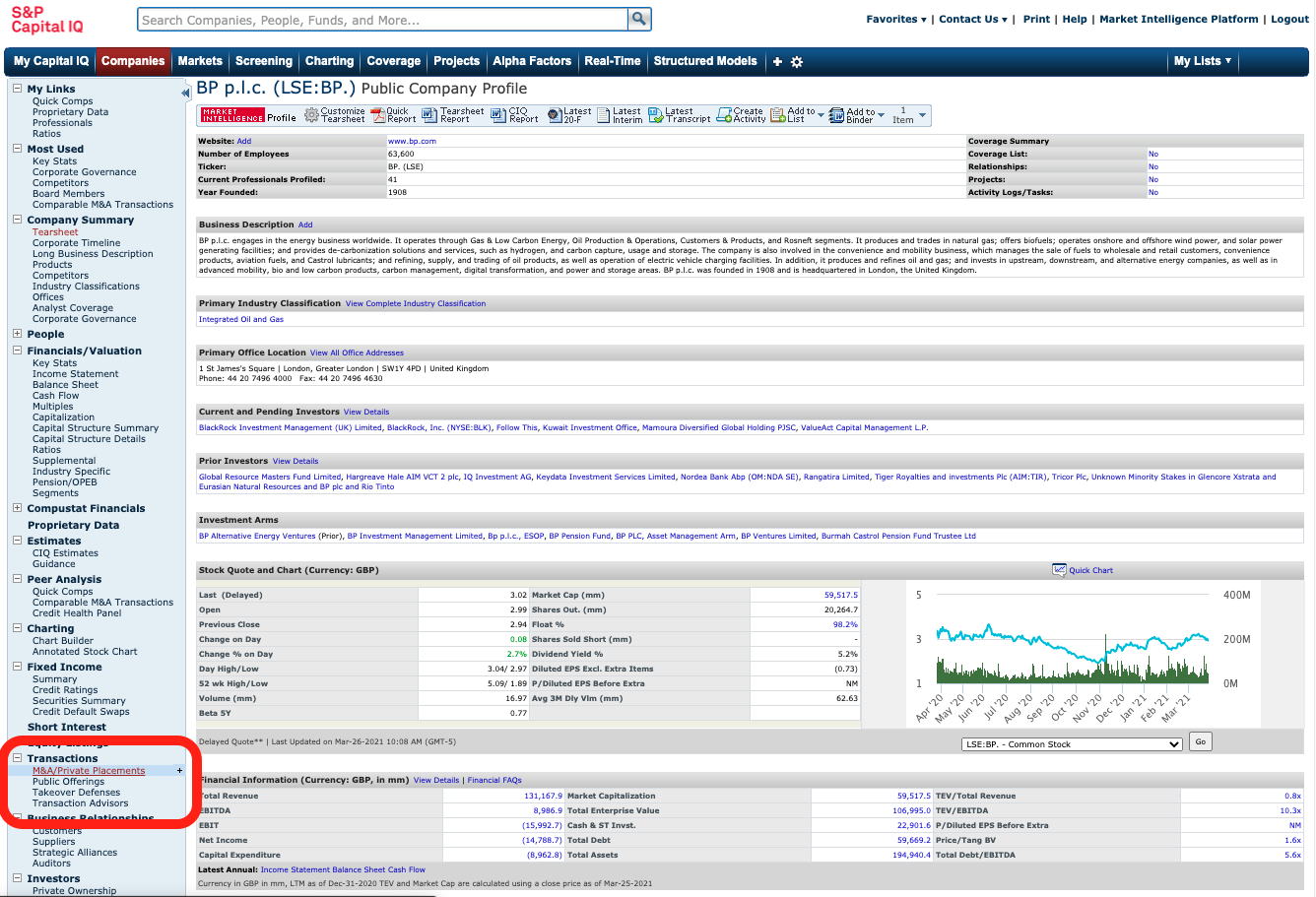Open the LSE:BP. Common Stock dropdown

point(1071,744)
